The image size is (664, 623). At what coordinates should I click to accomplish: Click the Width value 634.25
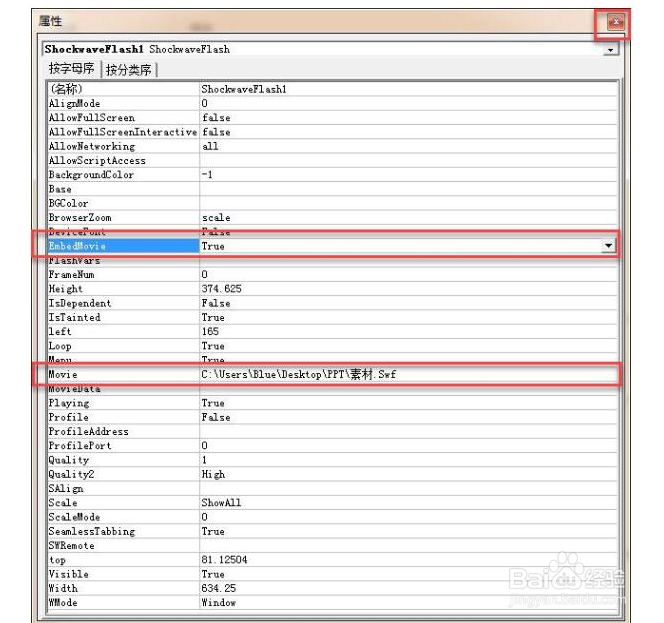219,588
